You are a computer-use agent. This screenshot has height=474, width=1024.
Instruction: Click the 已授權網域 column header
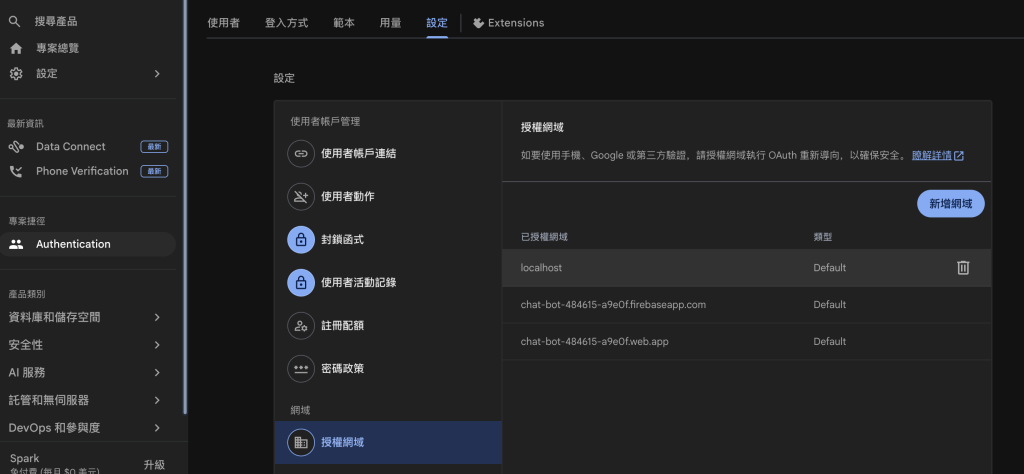click(x=544, y=237)
